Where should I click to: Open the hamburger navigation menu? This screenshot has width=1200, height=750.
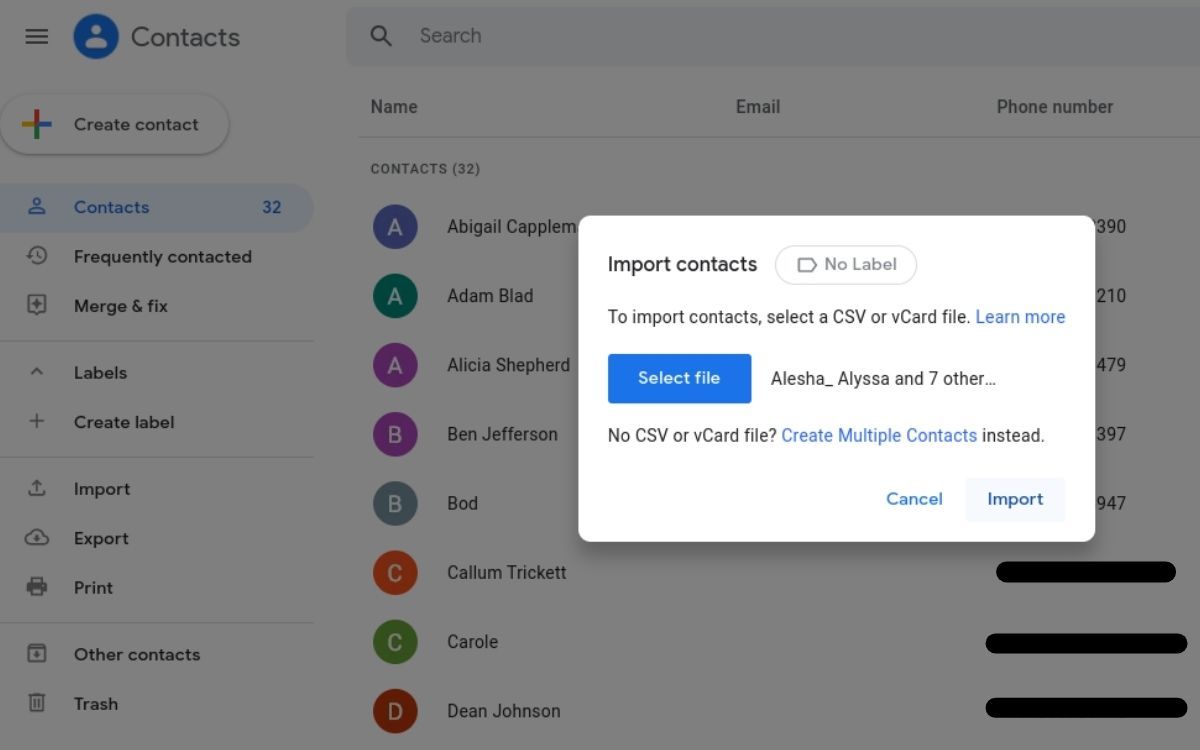pyautogui.click(x=36, y=36)
